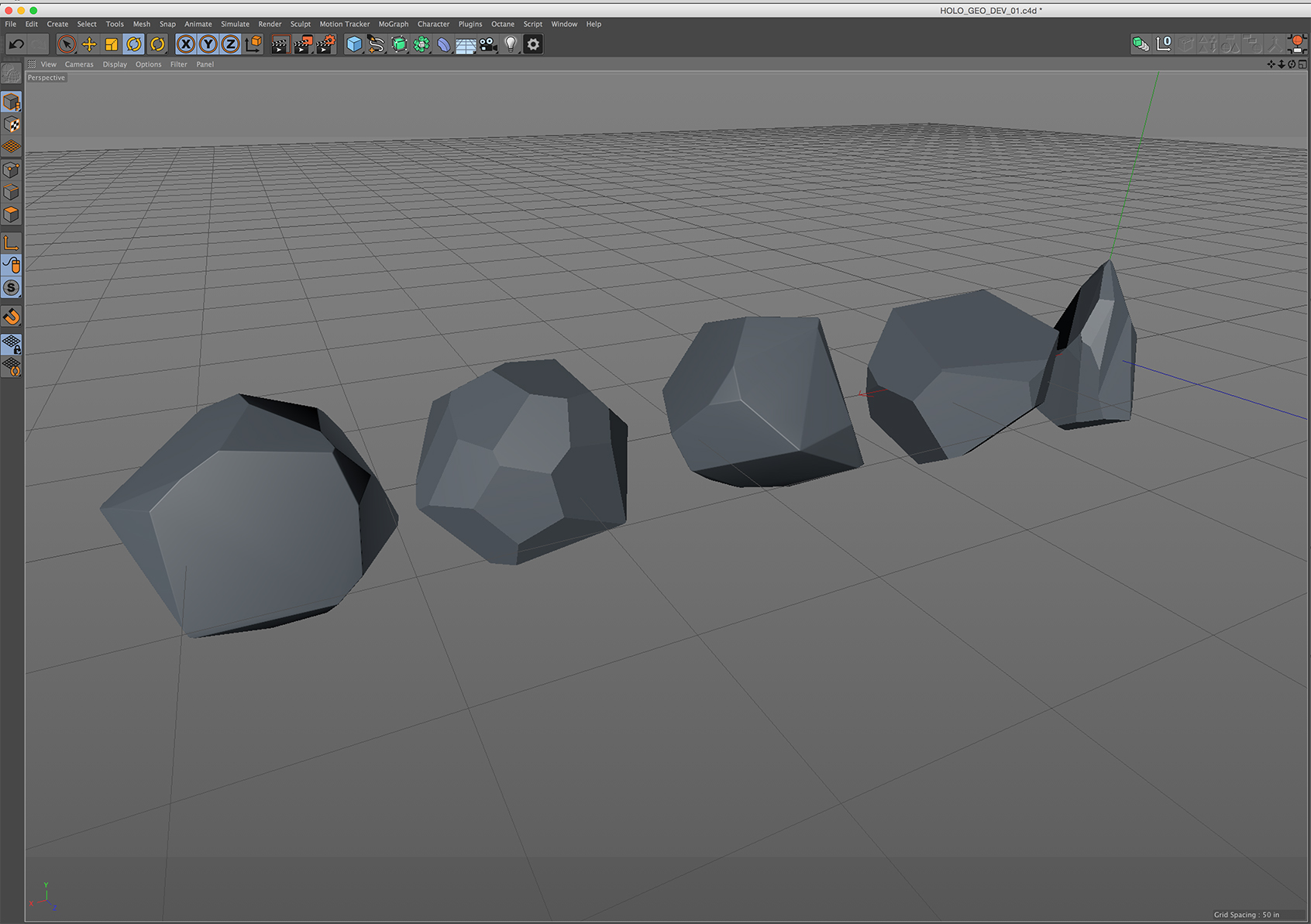1311x924 pixels.
Task: Click the Perspective viewport label
Action: pyautogui.click(x=46, y=77)
